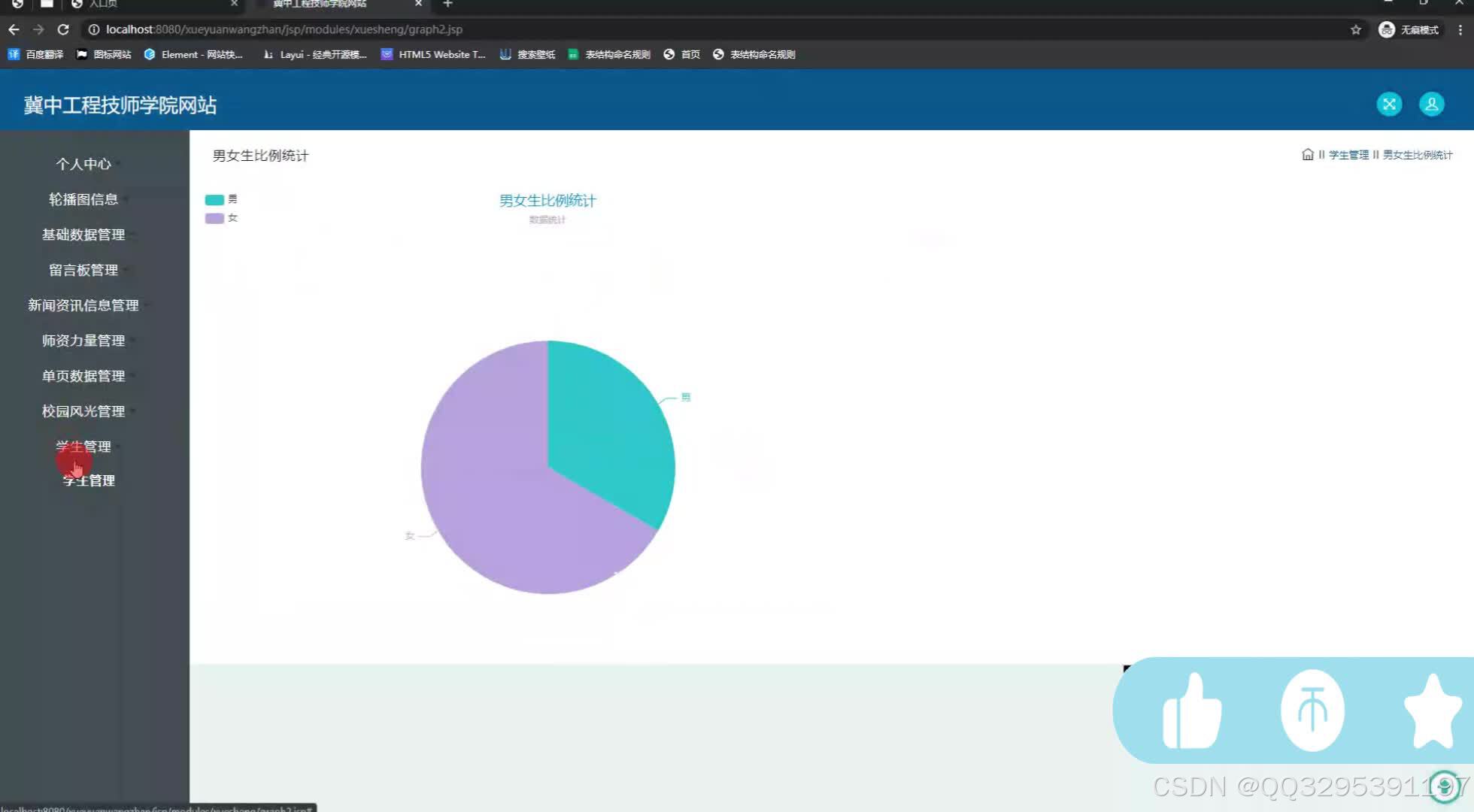Expand the 新闻资讯信息管理 sidebar menu
This screenshot has height=812, width=1474.
click(83, 305)
